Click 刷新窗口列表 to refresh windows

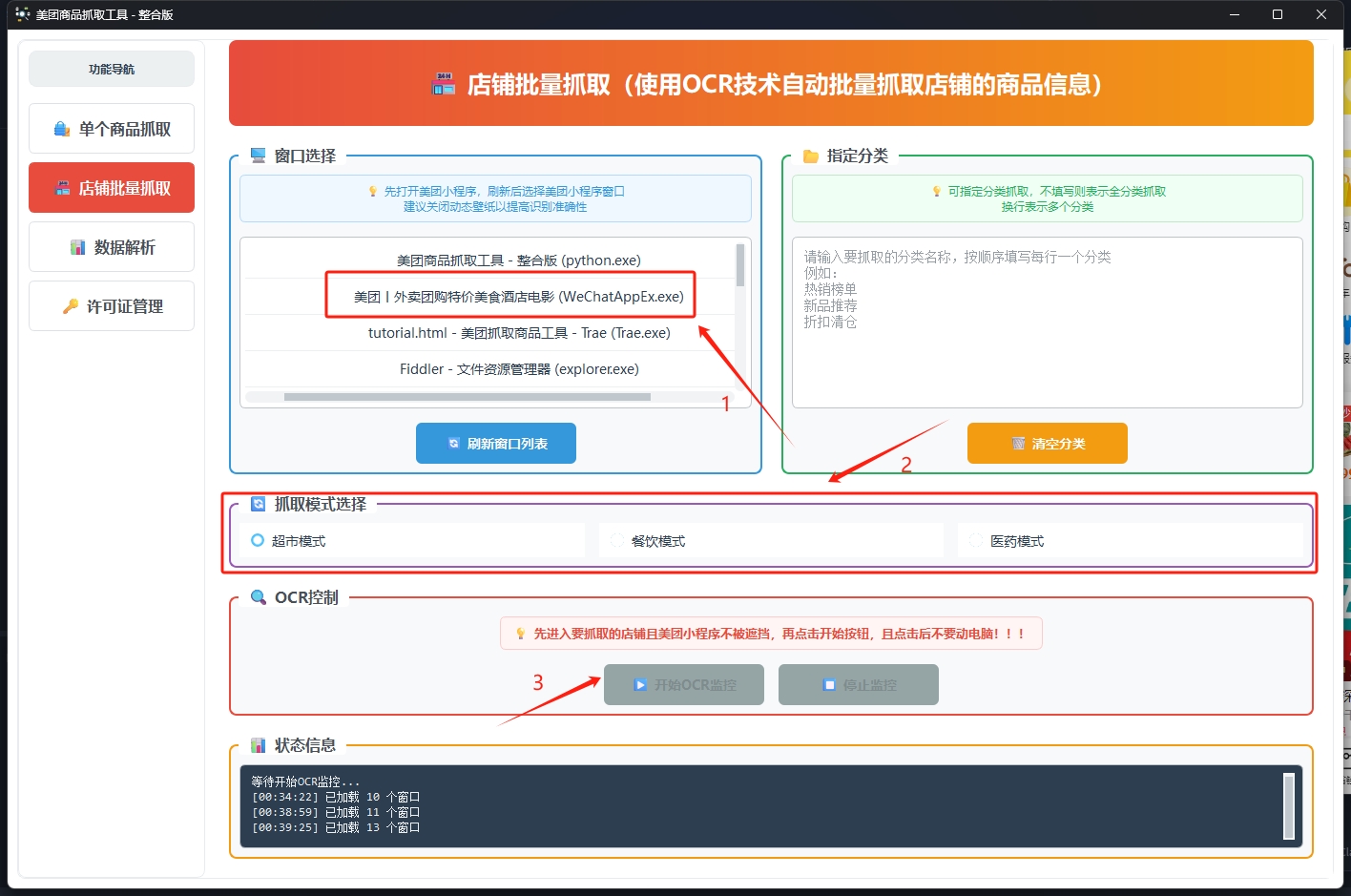(x=496, y=444)
